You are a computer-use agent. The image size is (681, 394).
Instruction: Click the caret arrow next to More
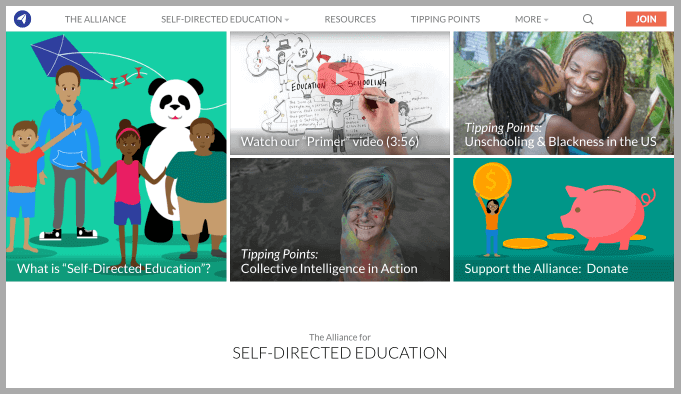coord(546,20)
